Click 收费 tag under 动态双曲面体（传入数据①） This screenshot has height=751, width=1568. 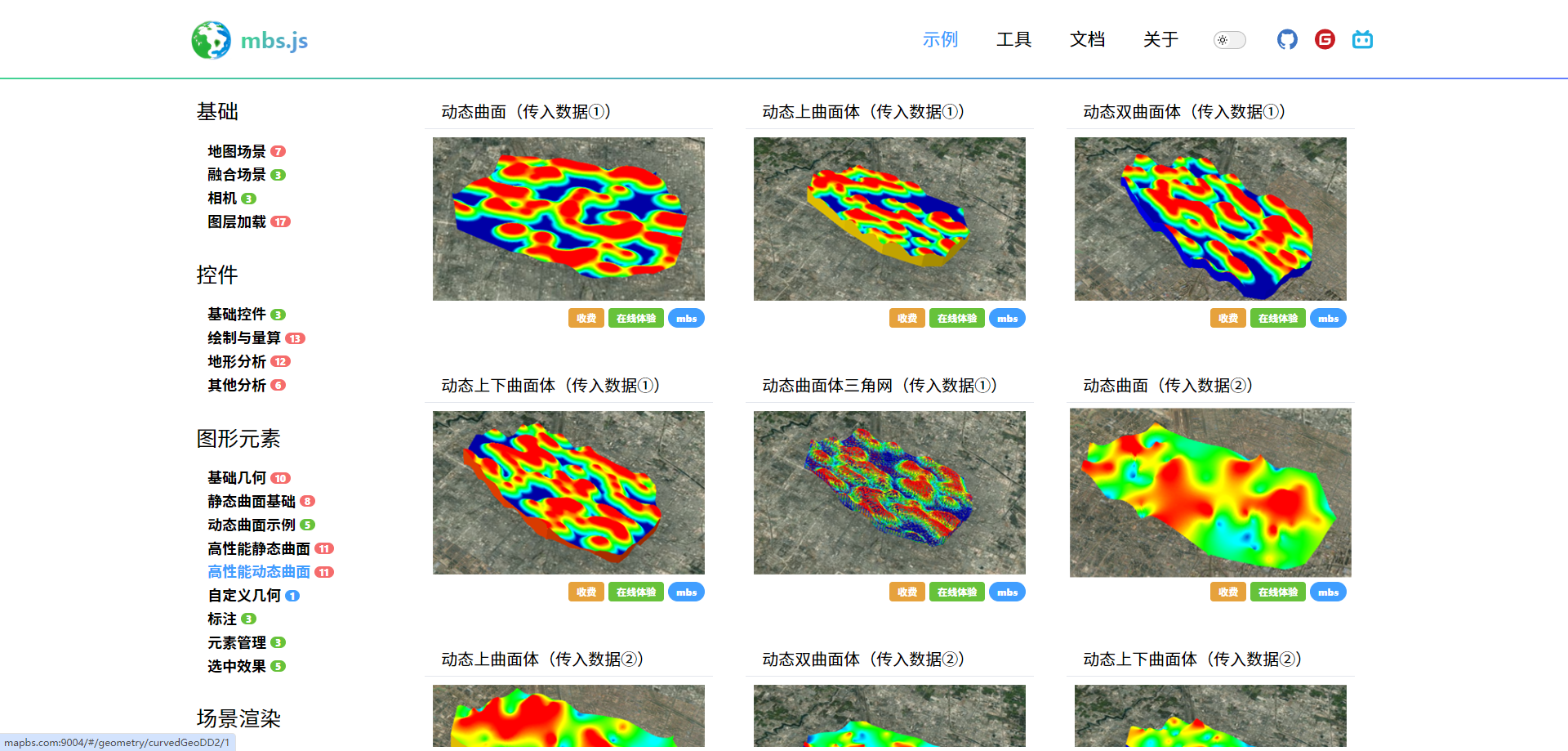pos(1228,319)
